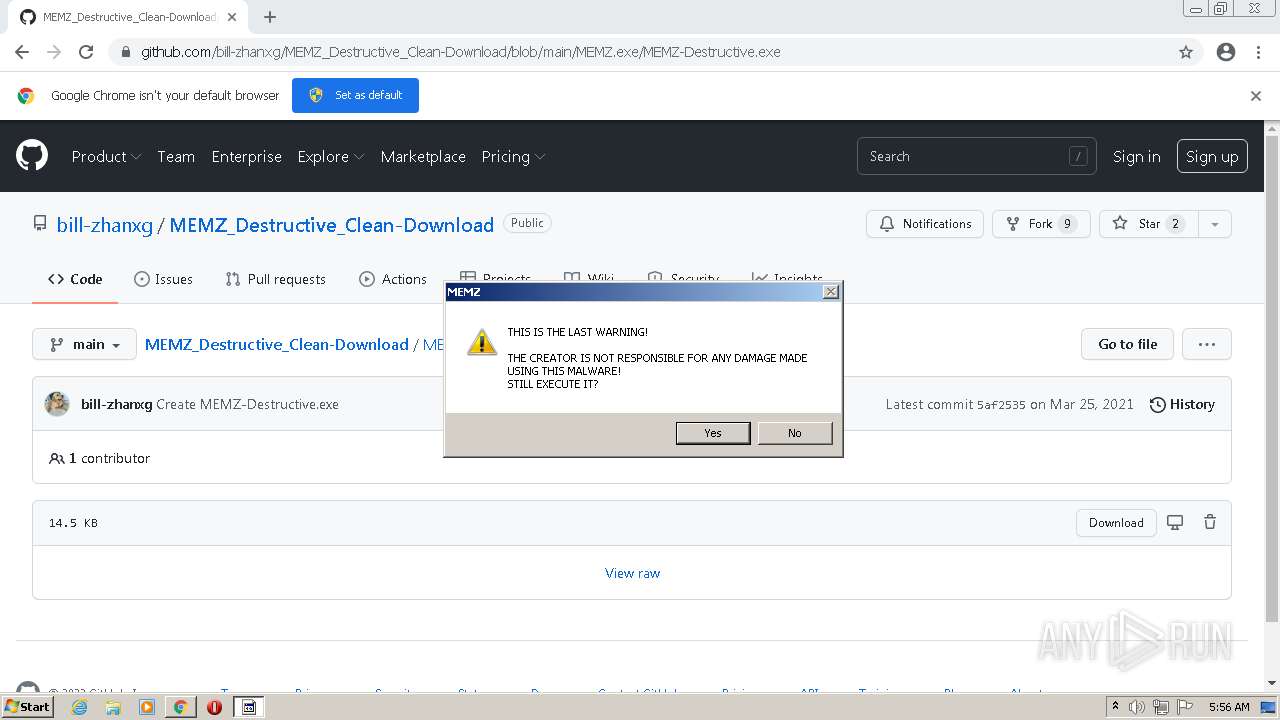
Task: Open the View raw link
Action: tap(632, 573)
